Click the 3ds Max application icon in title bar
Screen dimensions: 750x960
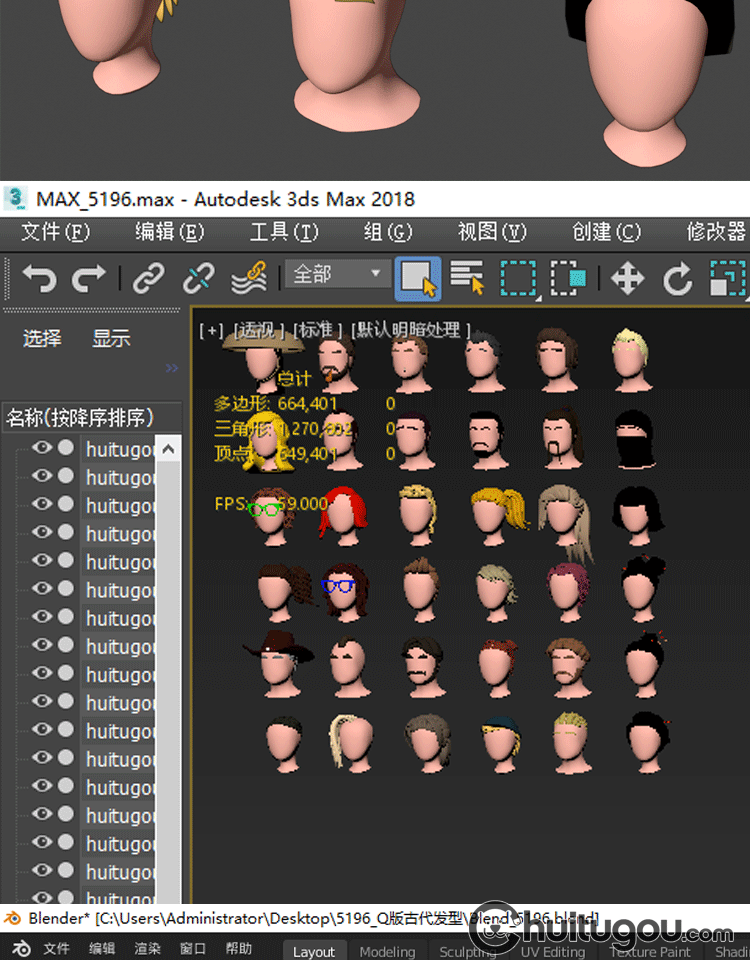15,198
